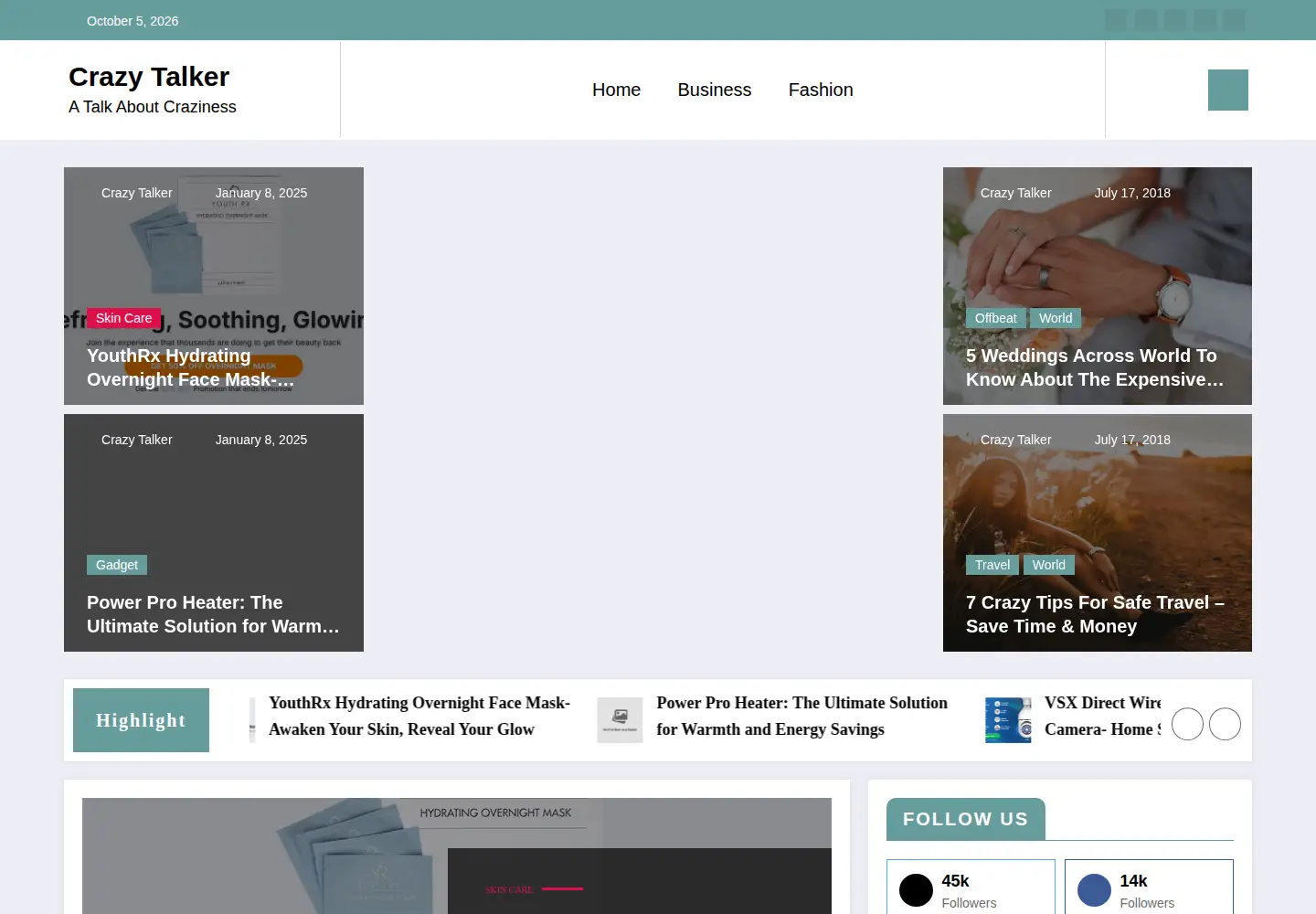This screenshot has height=914, width=1316.
Task: Open the Hydrating Overnight Mask featured image
Action: tap(457, 856)
